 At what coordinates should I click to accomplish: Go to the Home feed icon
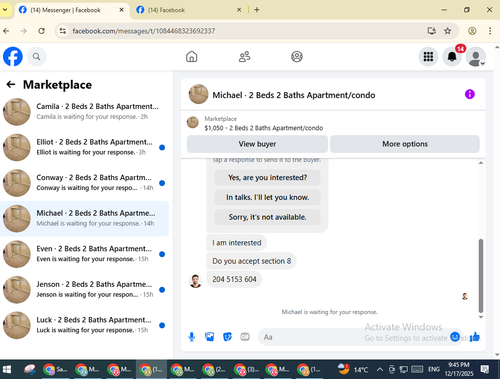192,57
